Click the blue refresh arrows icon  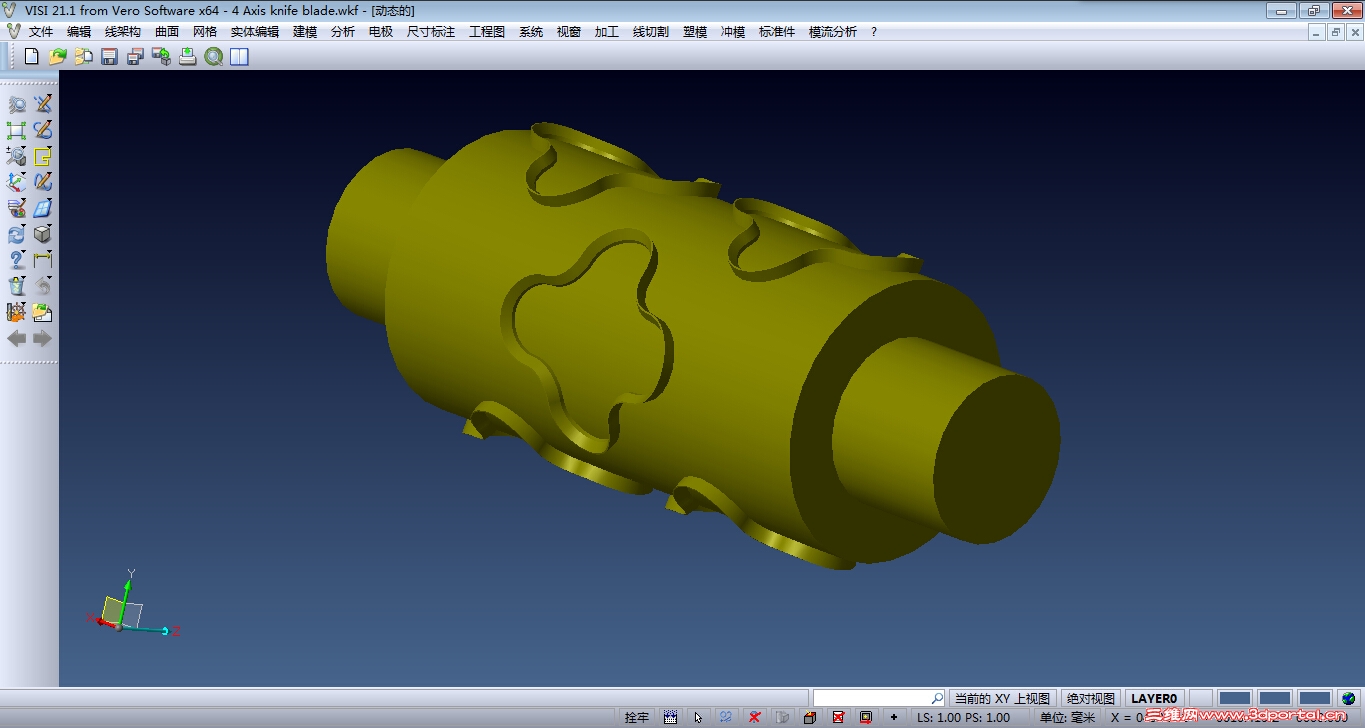pyautogui.click(x=16, y=234)
